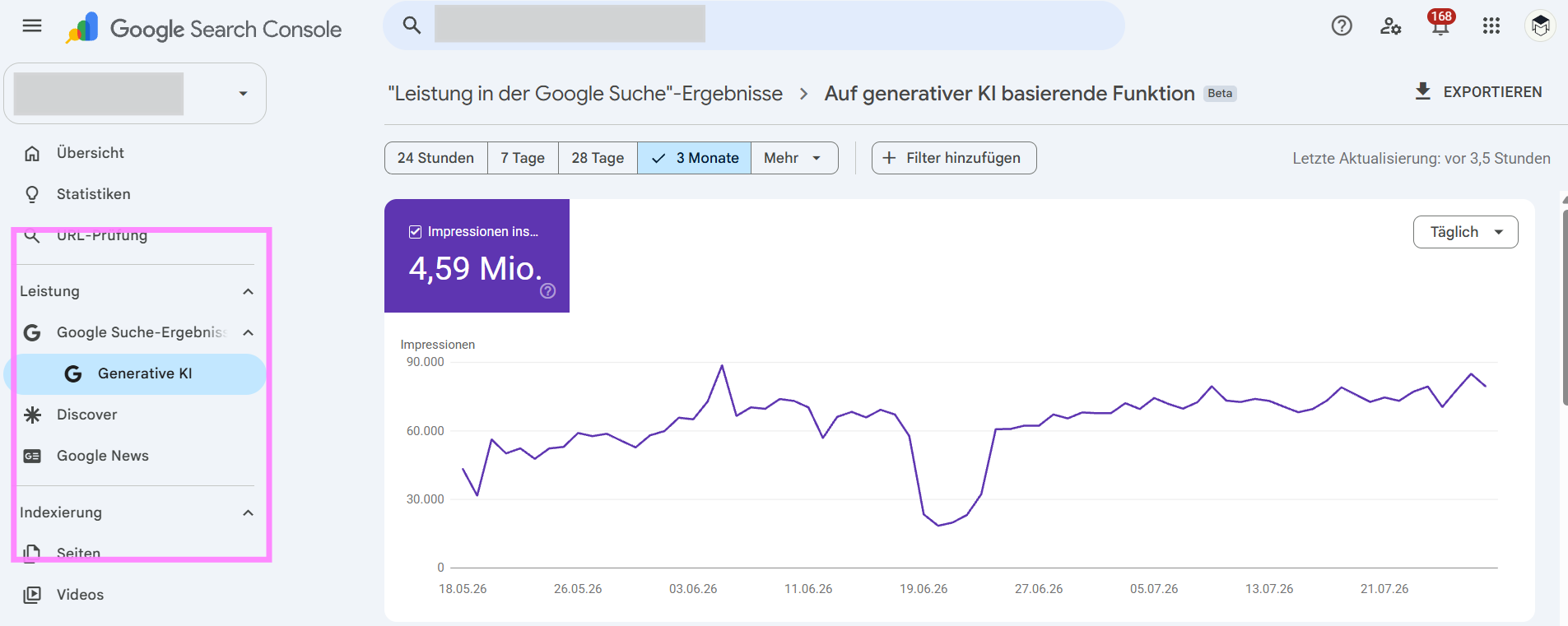Open the Mehr date range dropdown
The width and height of the screenshot is (1568, 626).
pos(794,158)
